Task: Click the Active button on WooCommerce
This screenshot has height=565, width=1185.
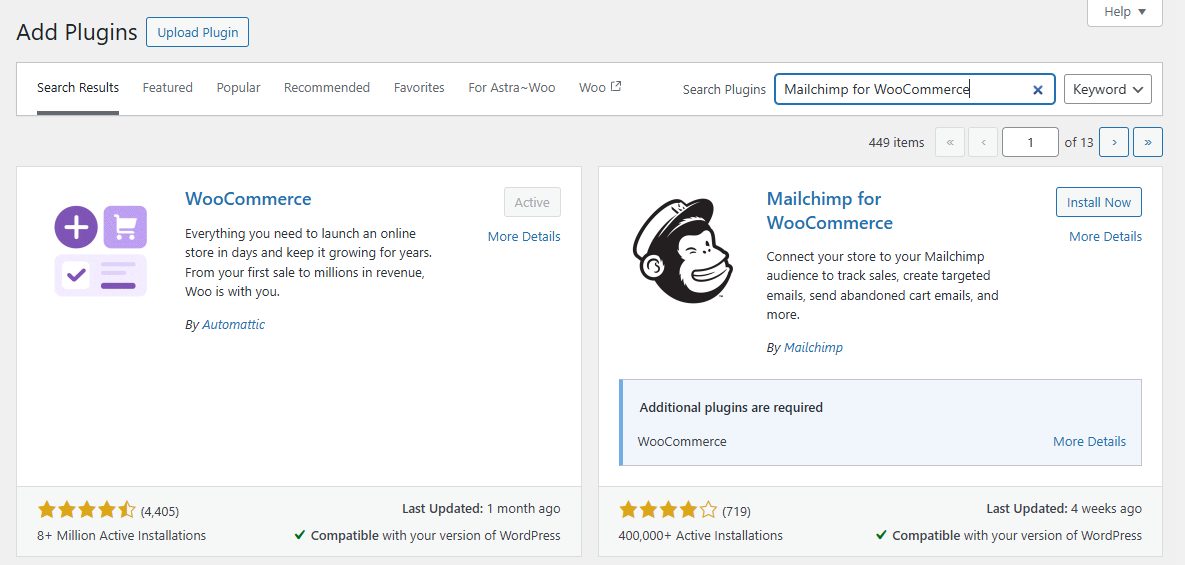Action: tap(532, 202)
